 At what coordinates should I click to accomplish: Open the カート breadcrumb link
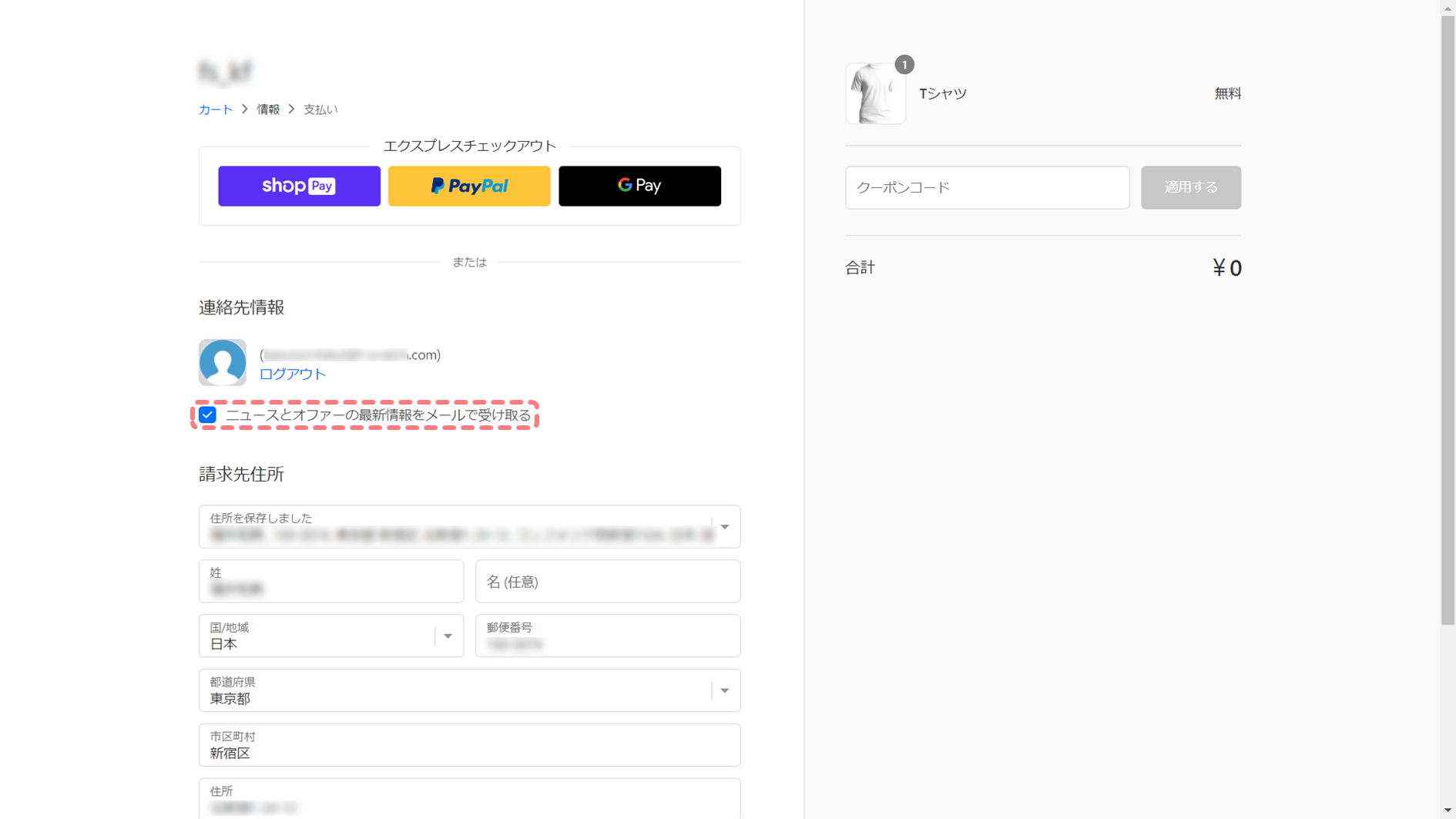point(216,109)
